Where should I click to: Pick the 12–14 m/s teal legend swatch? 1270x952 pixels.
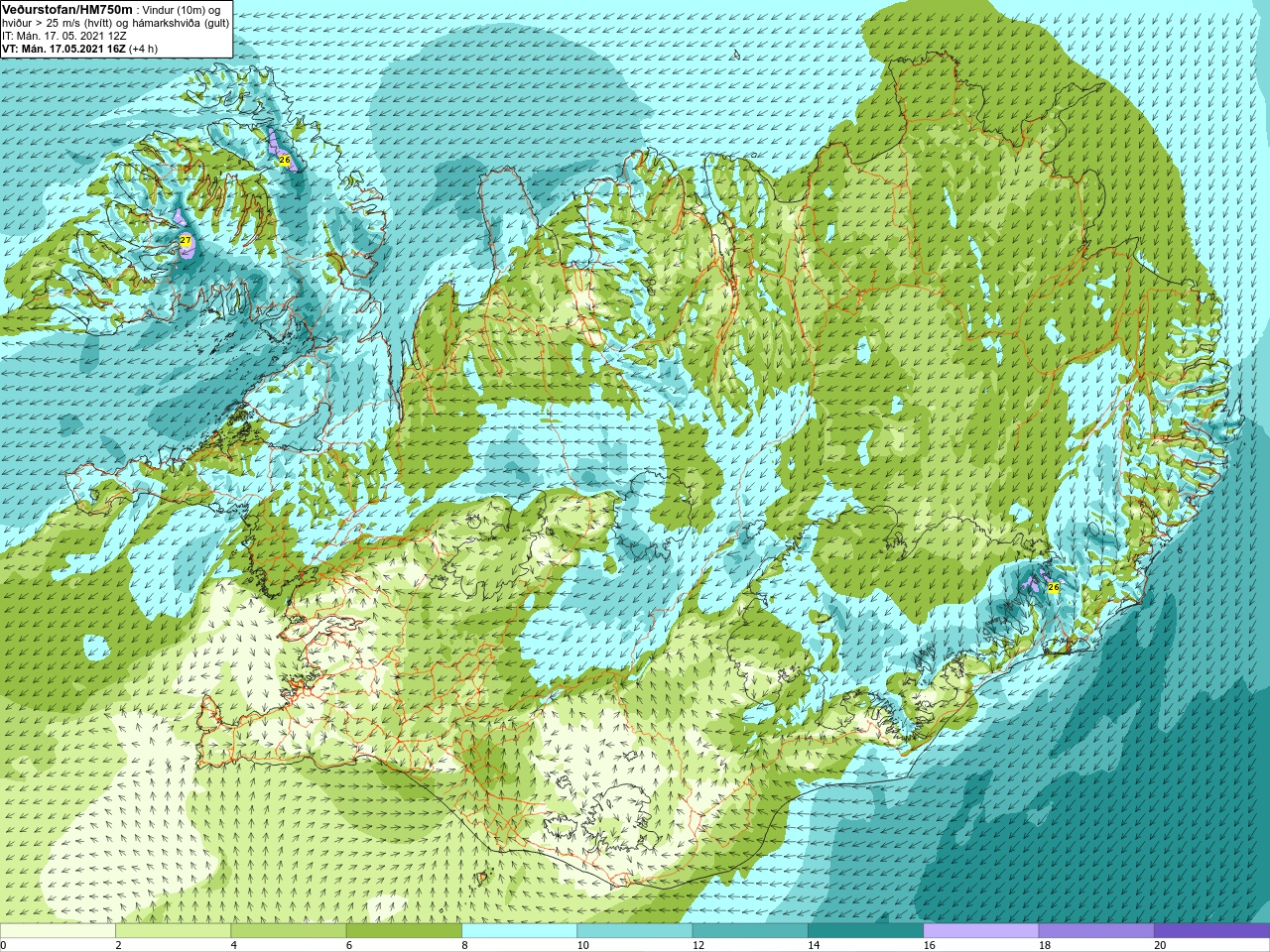(x=750, y=931)
